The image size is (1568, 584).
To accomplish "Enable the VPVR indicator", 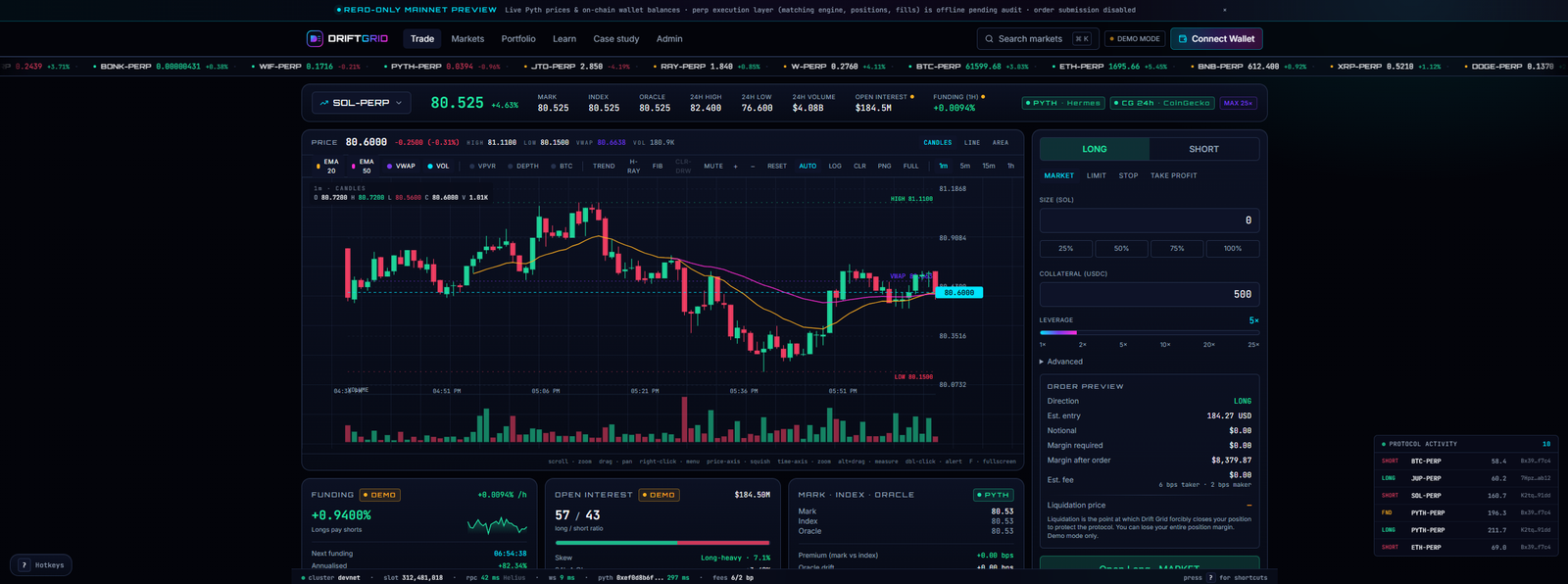I will [483, 166].
